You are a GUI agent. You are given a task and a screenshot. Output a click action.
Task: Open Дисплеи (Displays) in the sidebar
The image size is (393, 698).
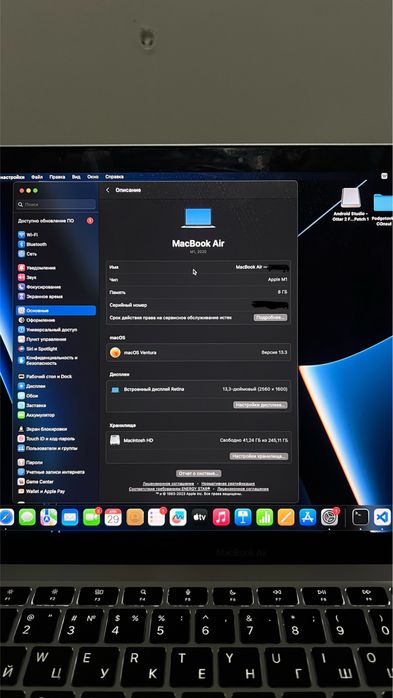tap(56, 386)
